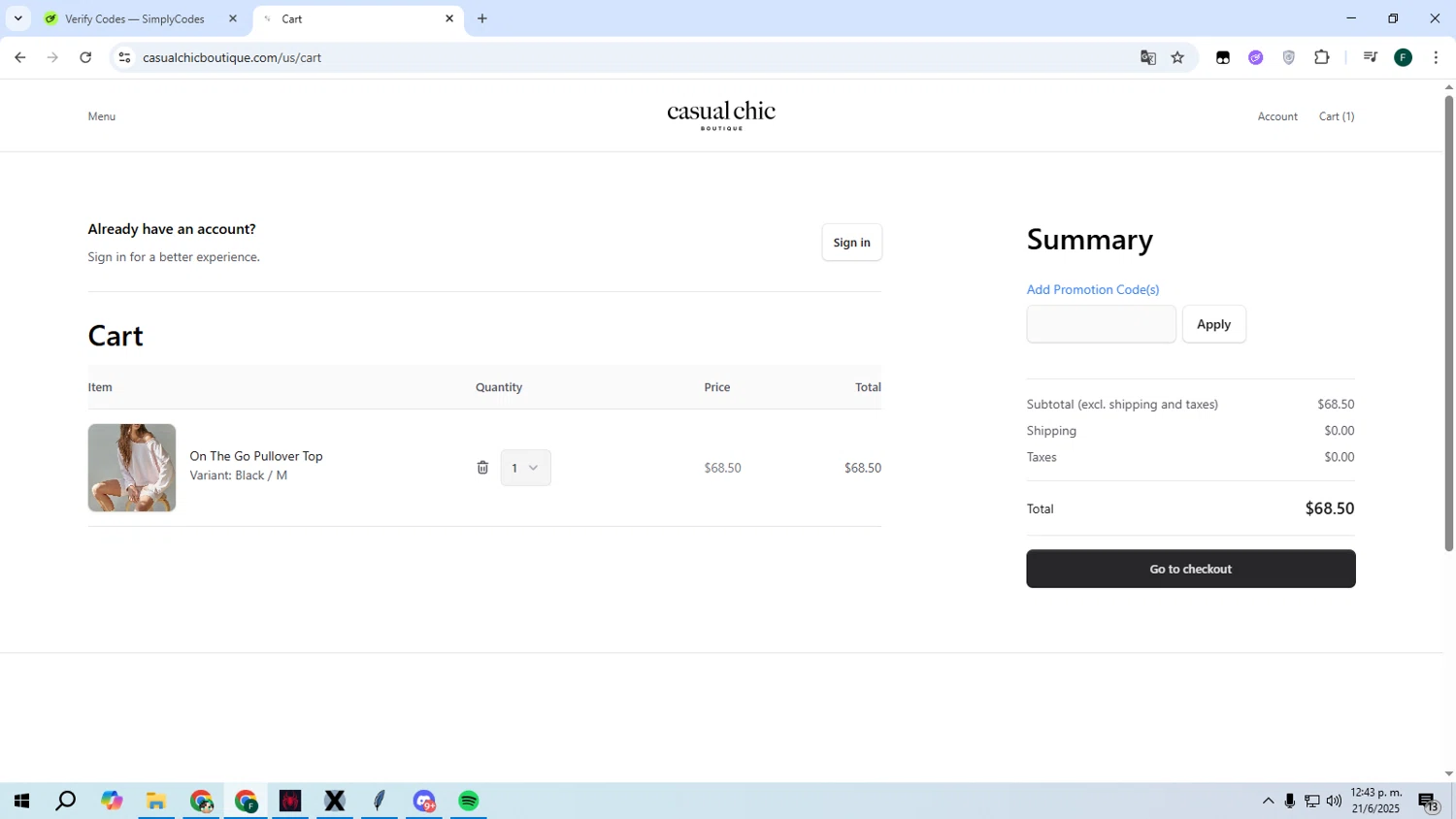Remove On The Go Pullover Top with trash icon

[482, 468]
